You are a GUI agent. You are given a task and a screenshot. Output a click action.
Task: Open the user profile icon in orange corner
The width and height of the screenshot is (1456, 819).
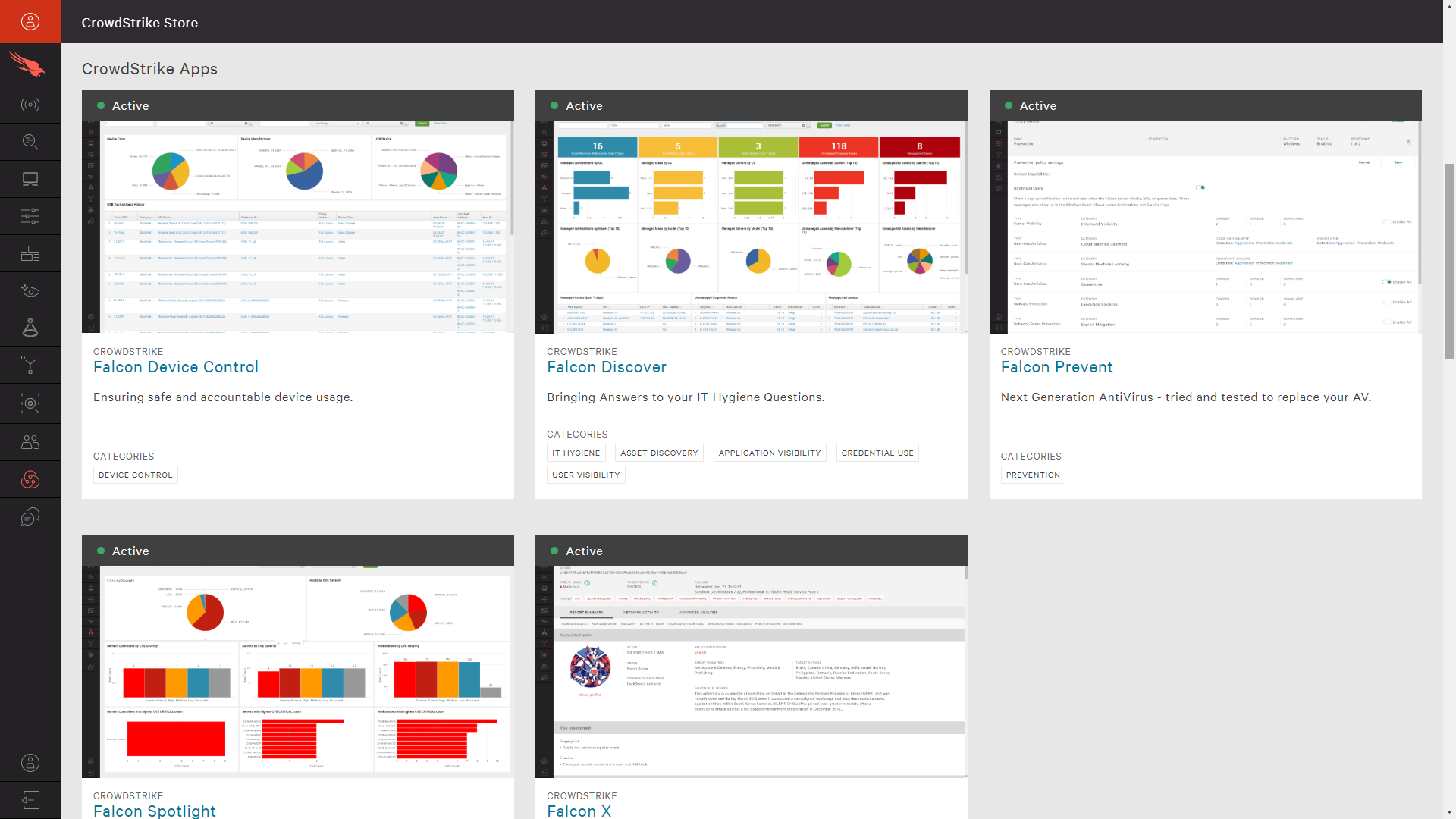(x=30, y=21)
